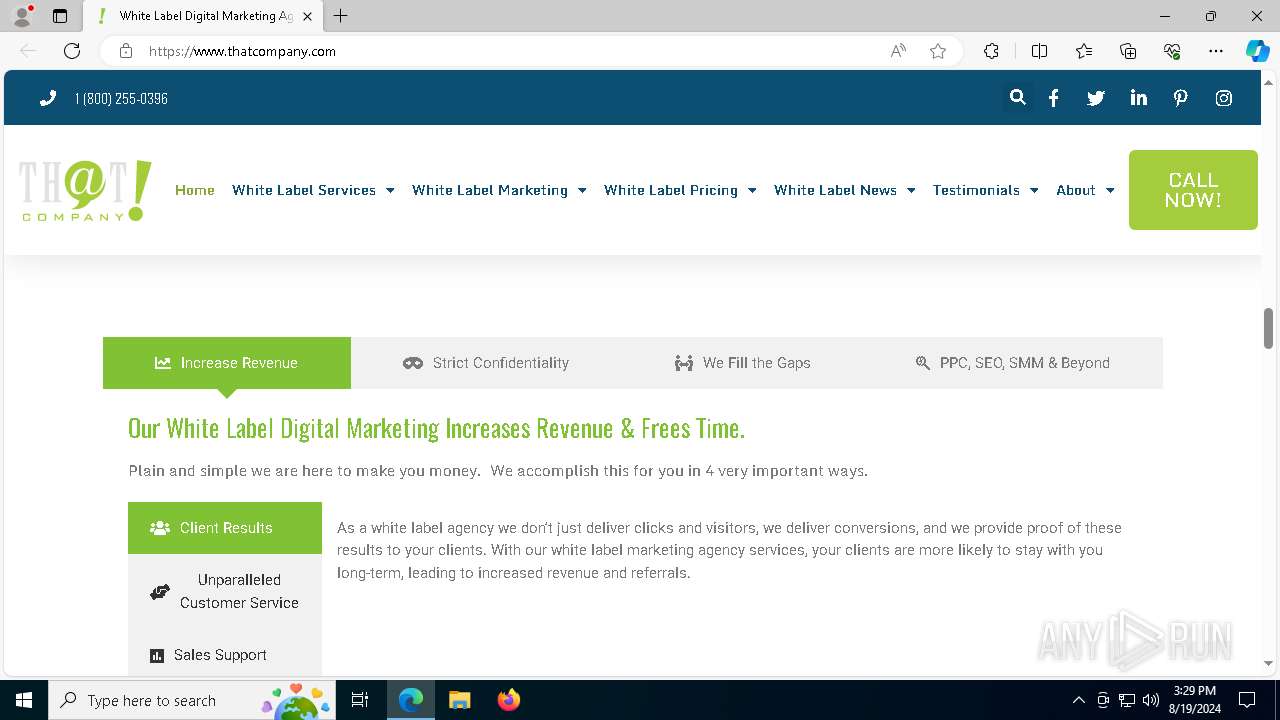Open the website search icon
This screenshot has height=720, width=1280.
[1017, 98]
